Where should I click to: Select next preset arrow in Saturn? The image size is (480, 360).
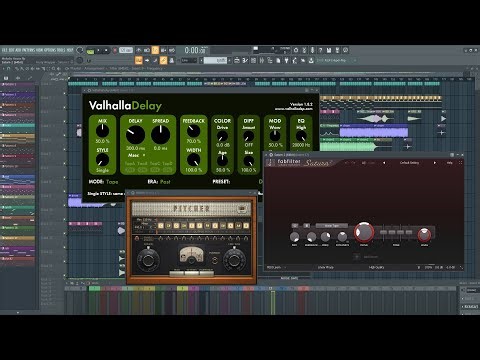click(434, 163)
